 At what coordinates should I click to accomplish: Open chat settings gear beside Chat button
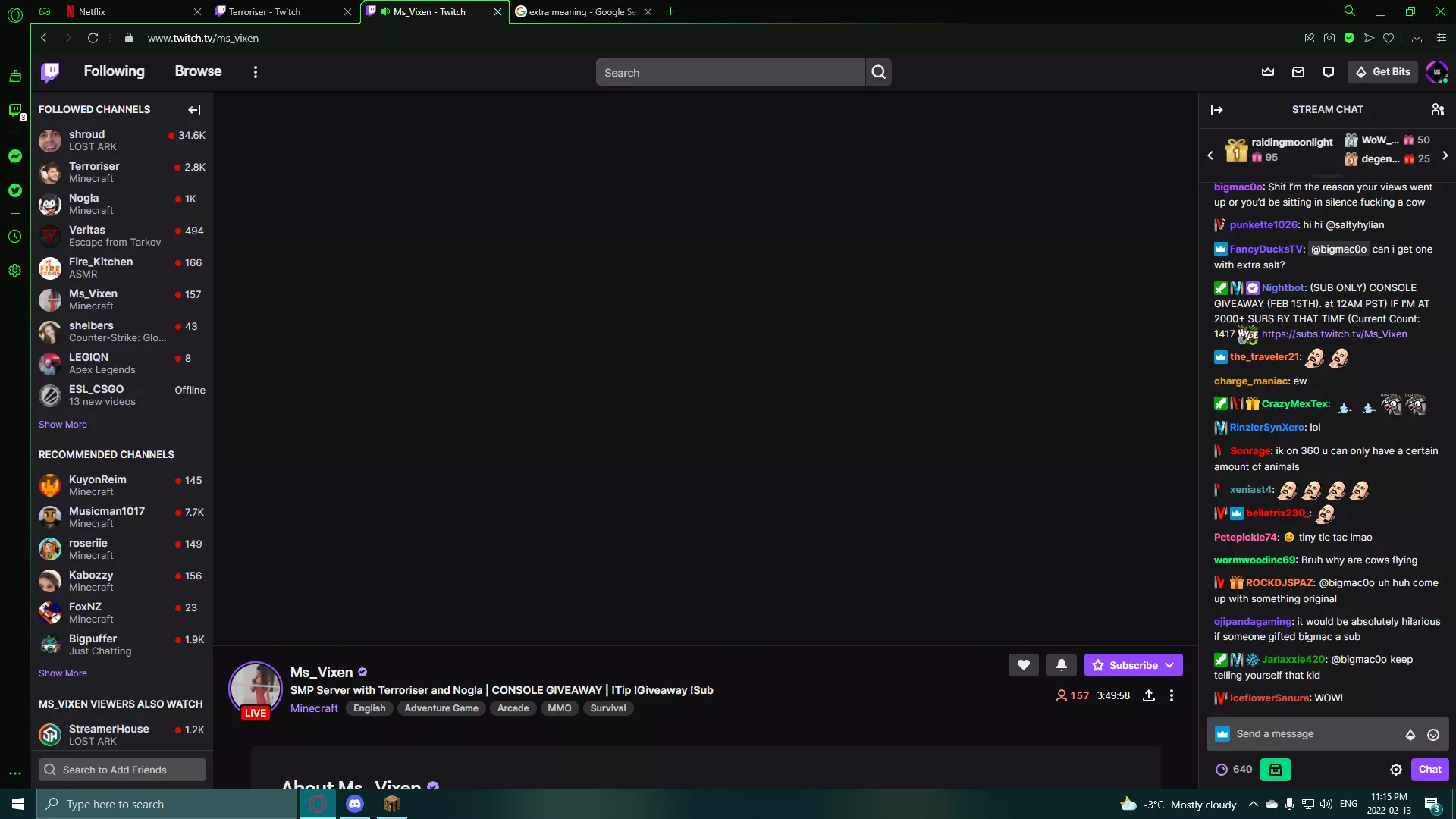point(1396,769)
